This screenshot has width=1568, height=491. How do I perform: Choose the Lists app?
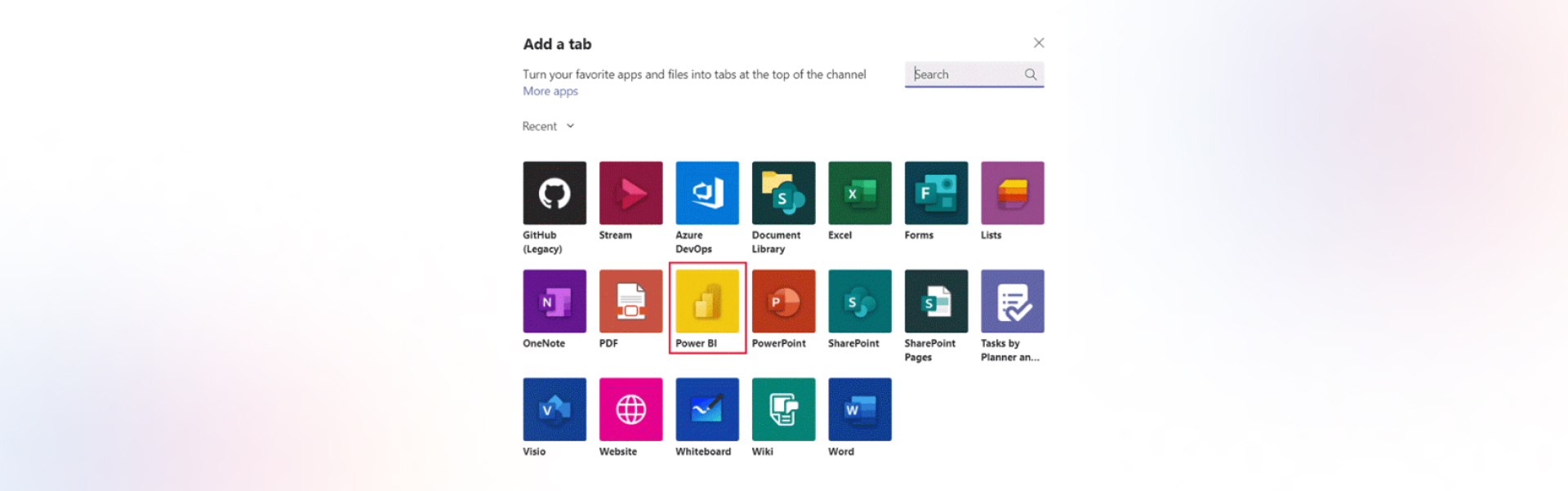pos(1013,193)
